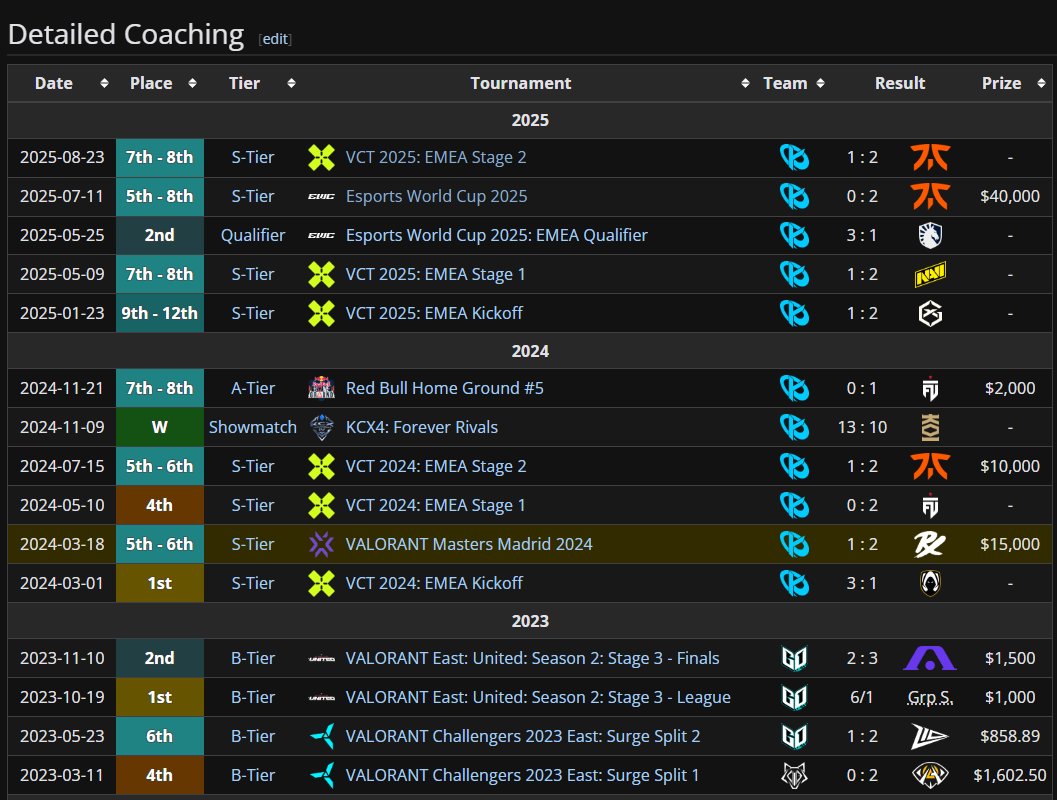The height and width of the screenshot is (800, 1057).
Task: Click A-Tier link in Red Bull row
Action: (253, 388)
